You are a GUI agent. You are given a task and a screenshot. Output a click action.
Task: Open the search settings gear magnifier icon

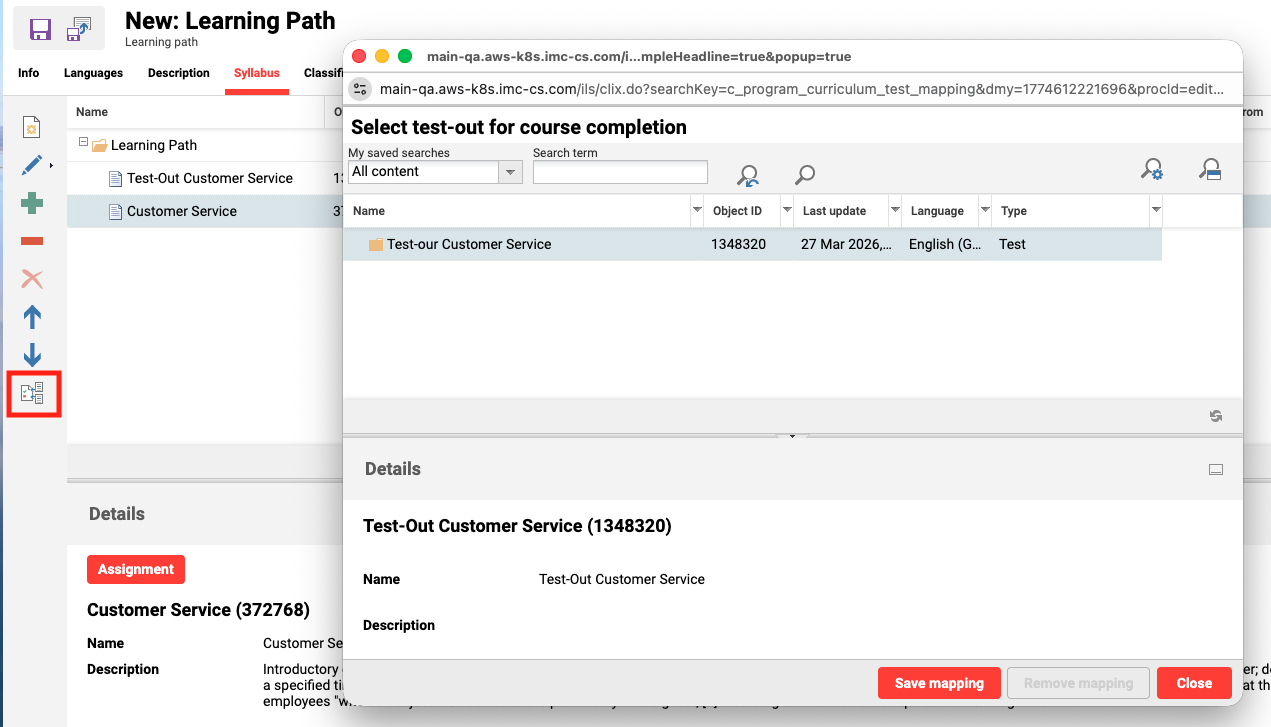click(x=1152, y=170)
